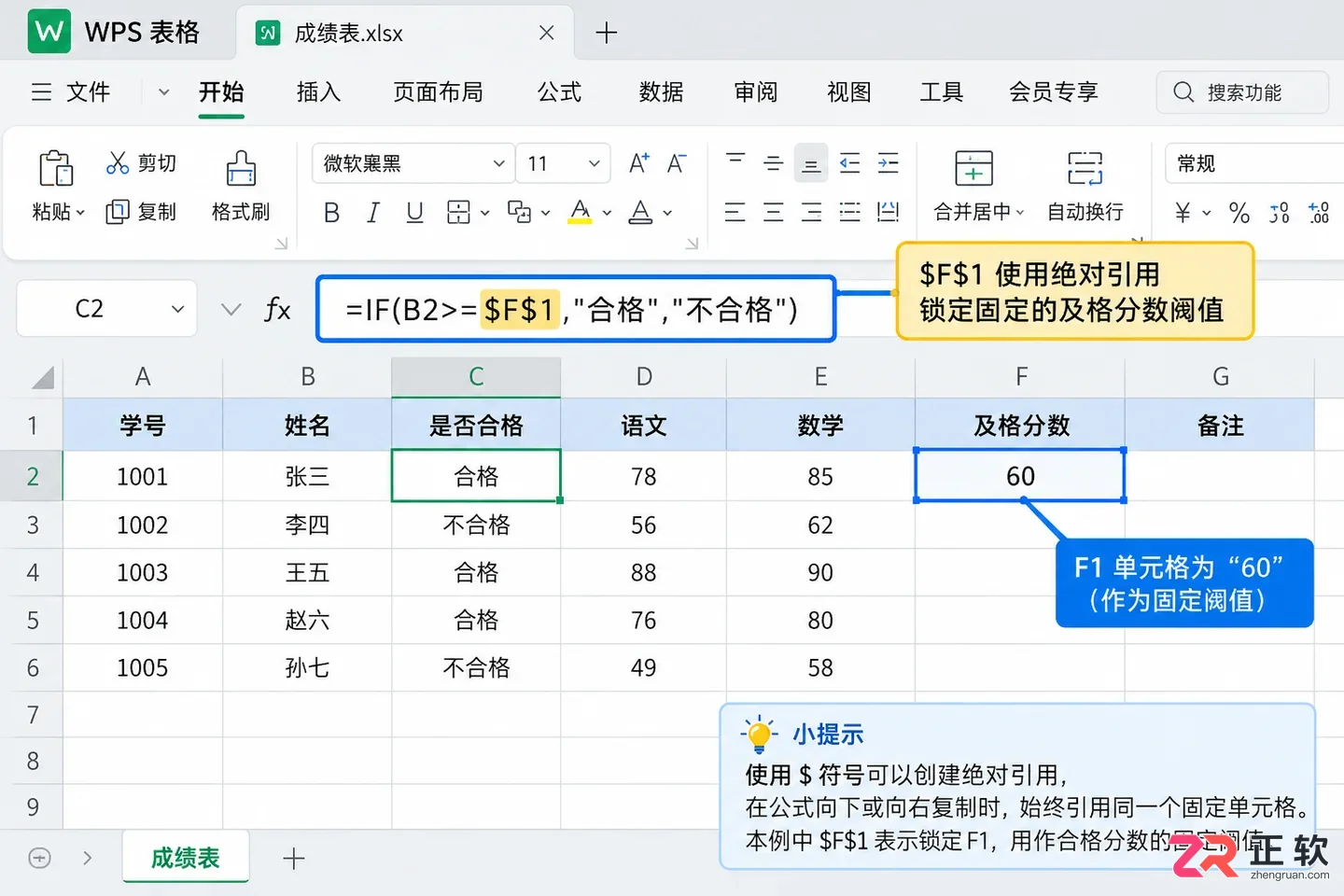This screenshot has width=1344, height=896.
Task: Click the Copy icon
Action: pos(118,212)
